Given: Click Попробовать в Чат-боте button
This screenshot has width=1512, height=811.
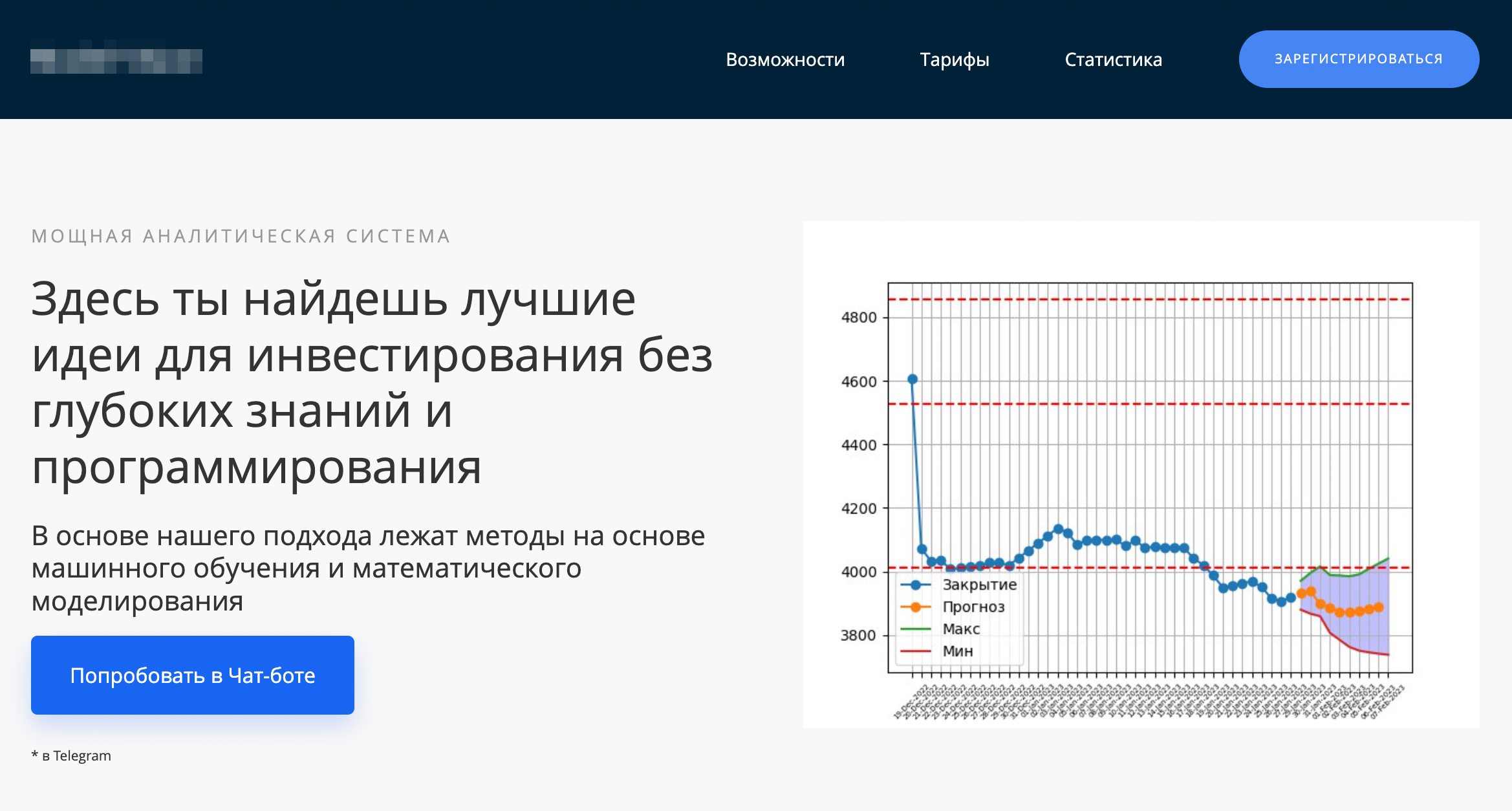Looking at the screenshot, I should tap(193, 675).
